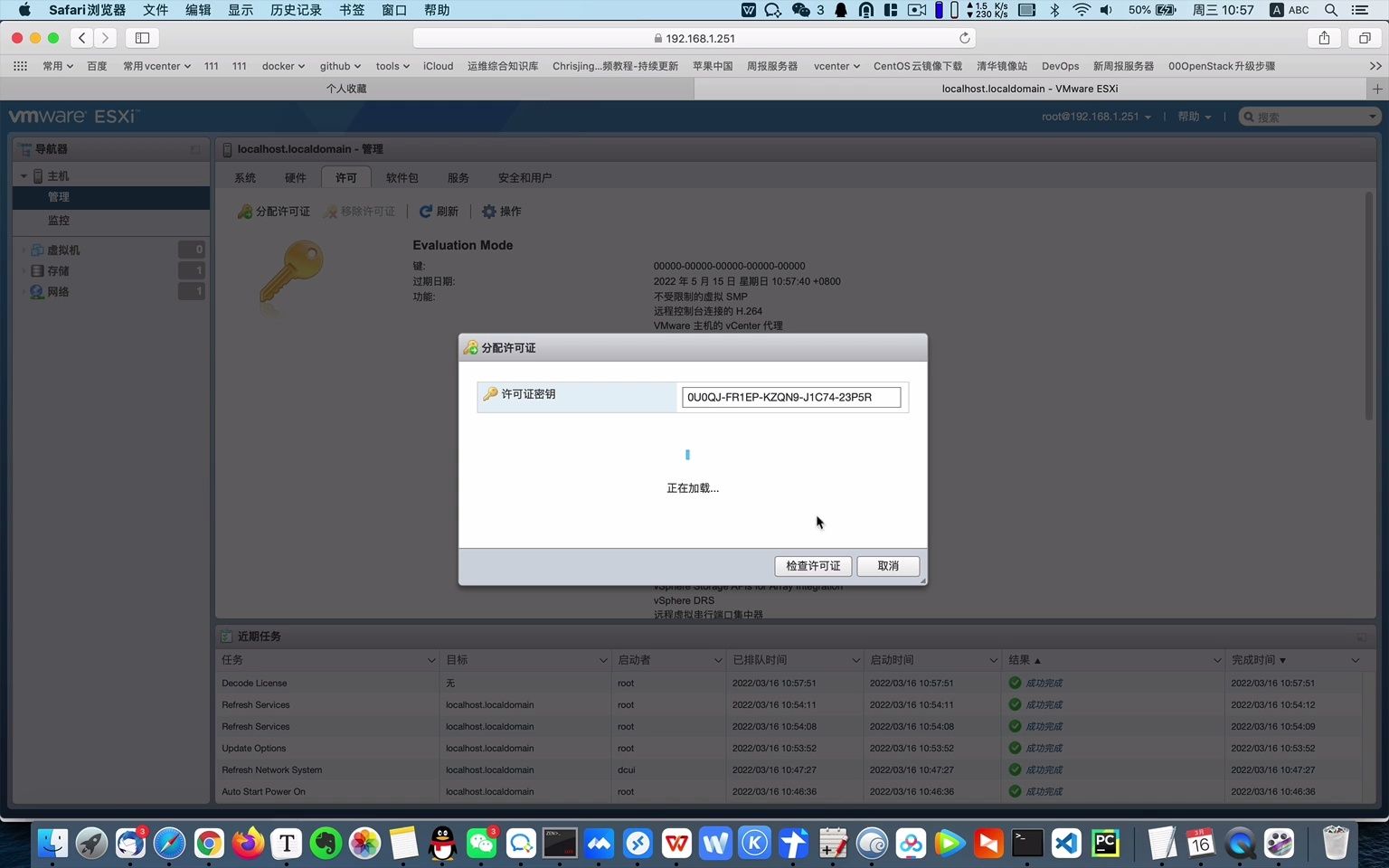Open the root@192.168.1.251 user dropdown

[x=1096, y=117]
